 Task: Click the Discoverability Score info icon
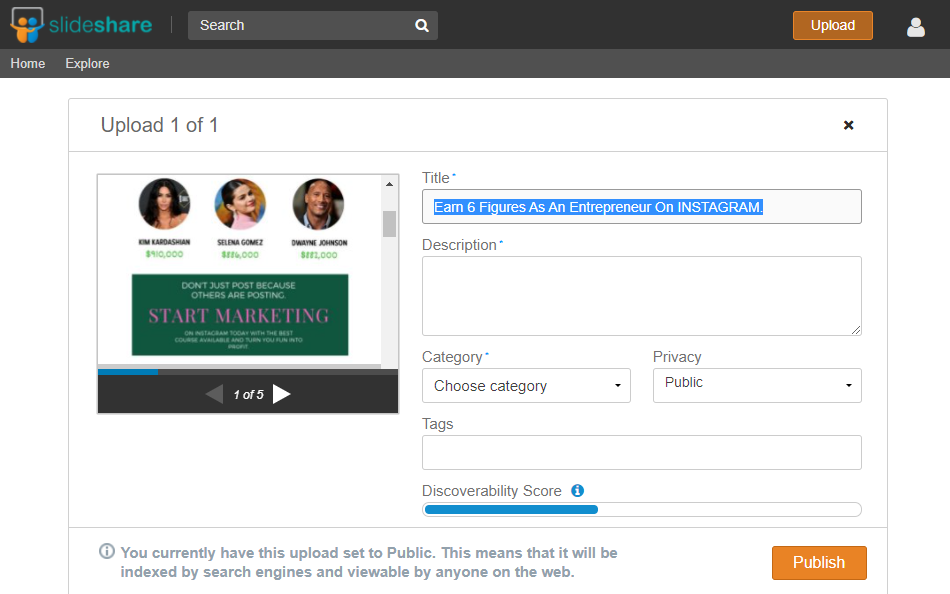click(577, 490)
